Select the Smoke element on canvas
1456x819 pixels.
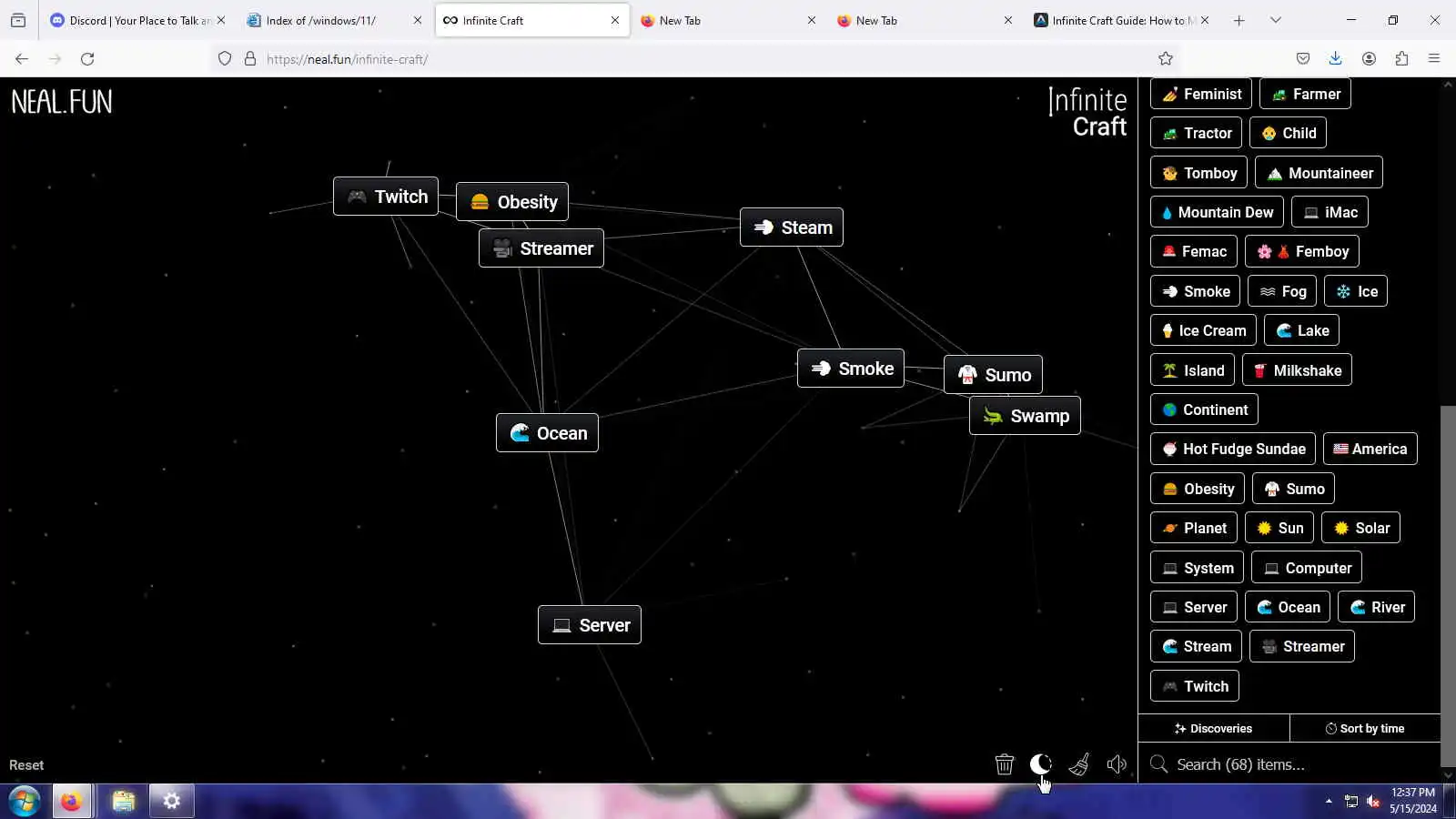851,369
